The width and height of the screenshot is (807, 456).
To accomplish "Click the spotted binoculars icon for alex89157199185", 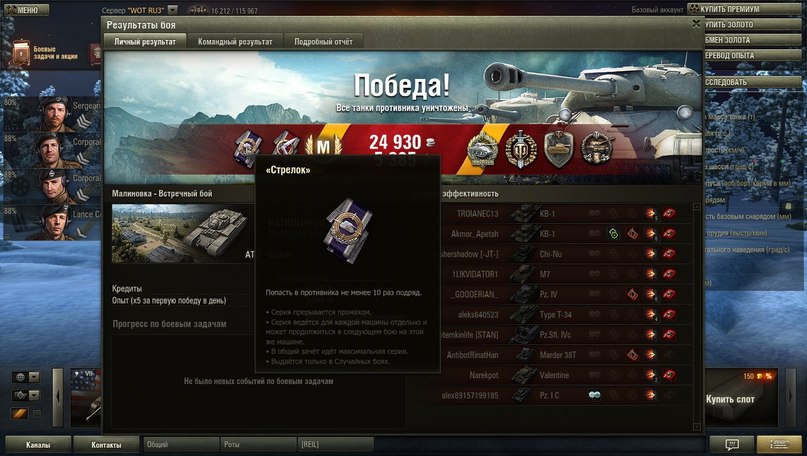I will [594, 395].
